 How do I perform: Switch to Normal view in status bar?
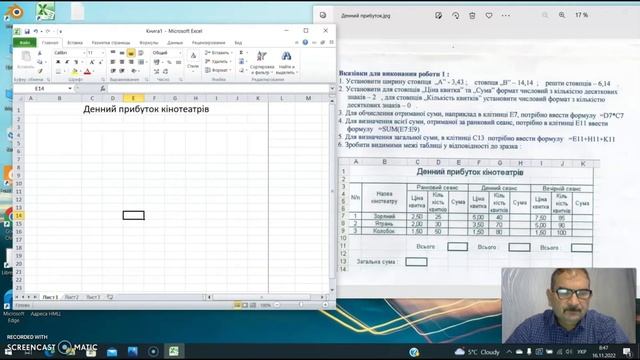pyautogui.click(x=237, y=305)
